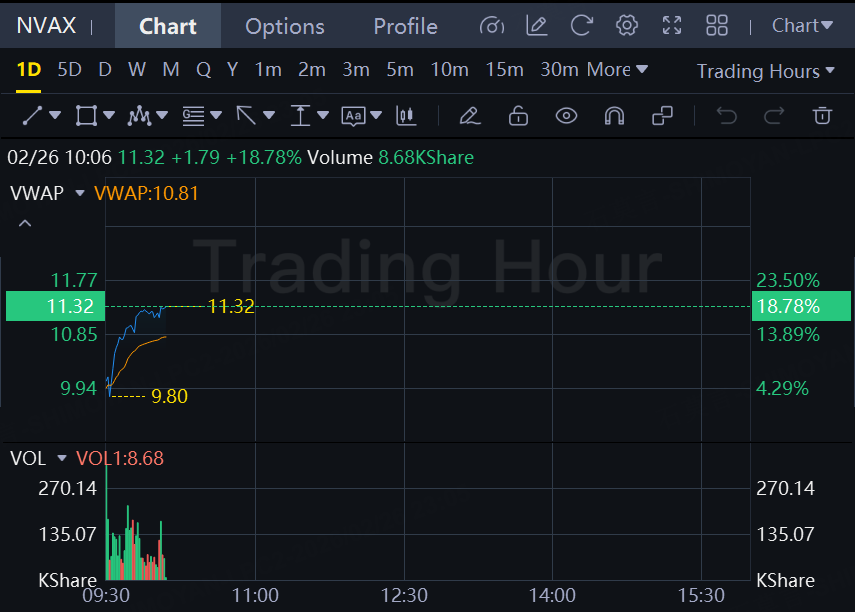855x612 pixels.
Task: Switch to the Profile tab
Action: (405, 26)
